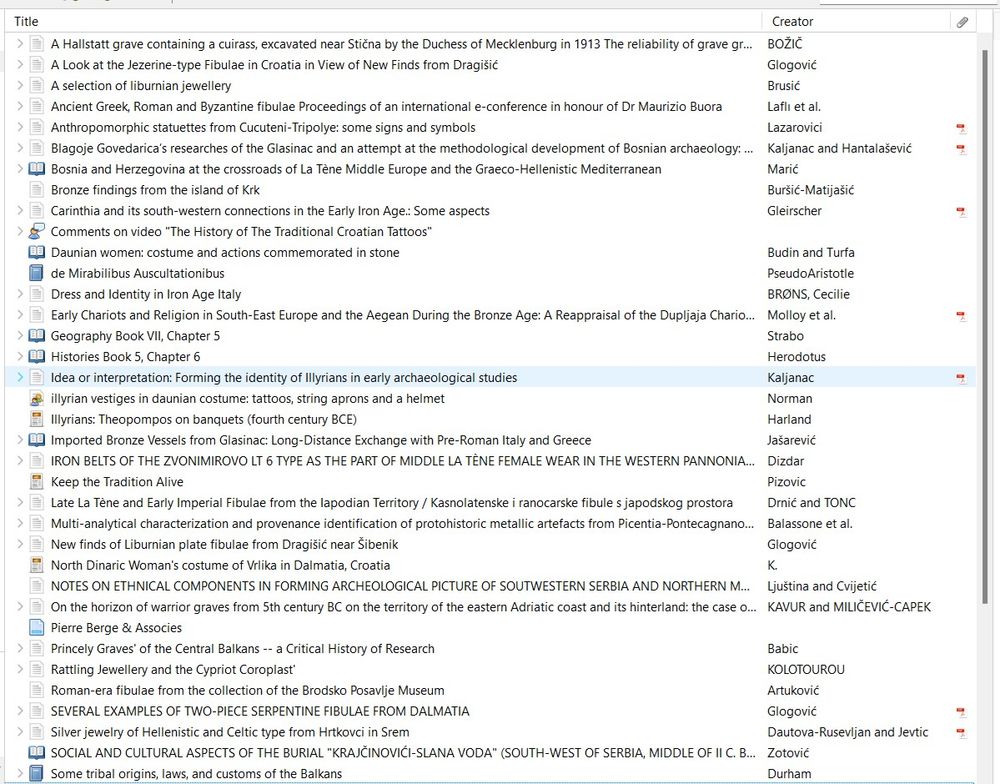Expand 'A Hallstatt grave containing a cuirass' item
The width and height of the screenshot is (1000, 784).
(20, 44)
